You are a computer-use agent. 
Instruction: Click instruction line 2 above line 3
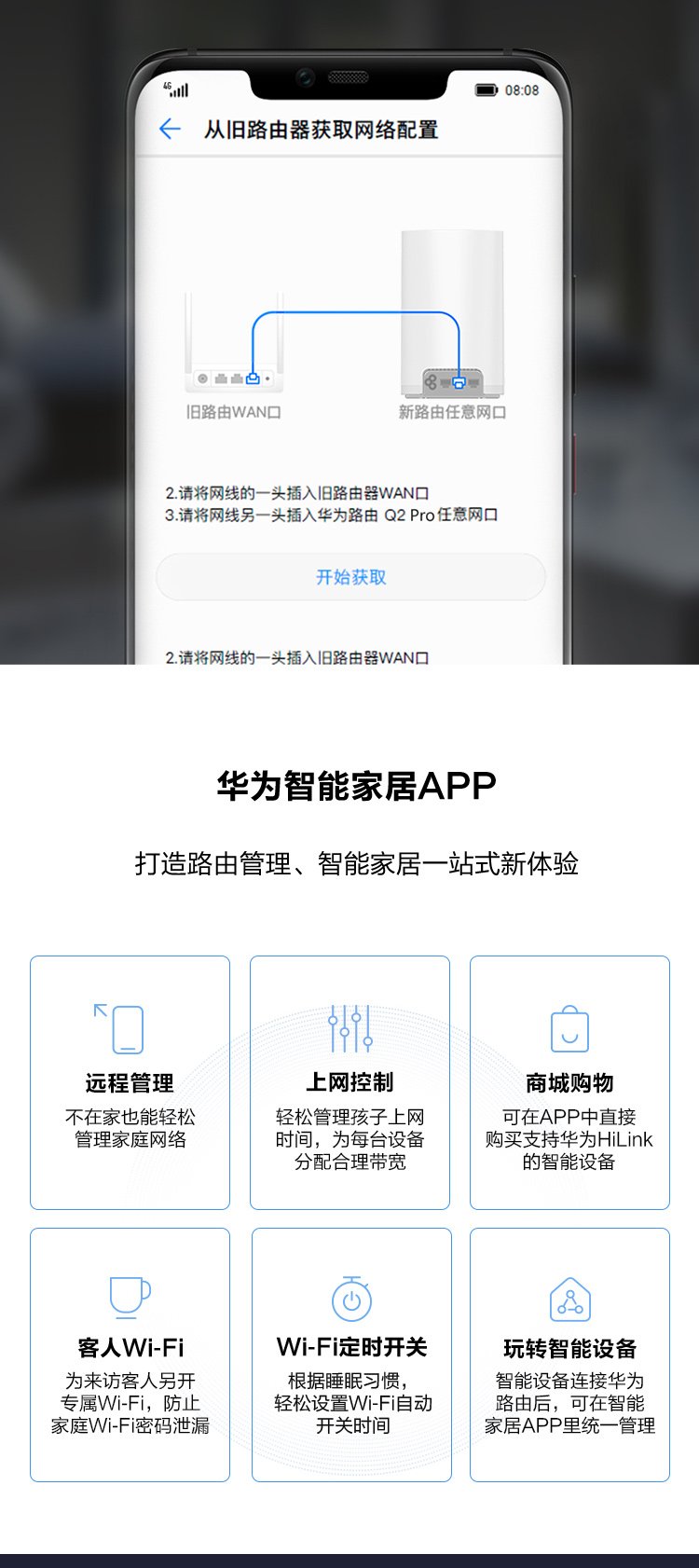pos(297,493)
